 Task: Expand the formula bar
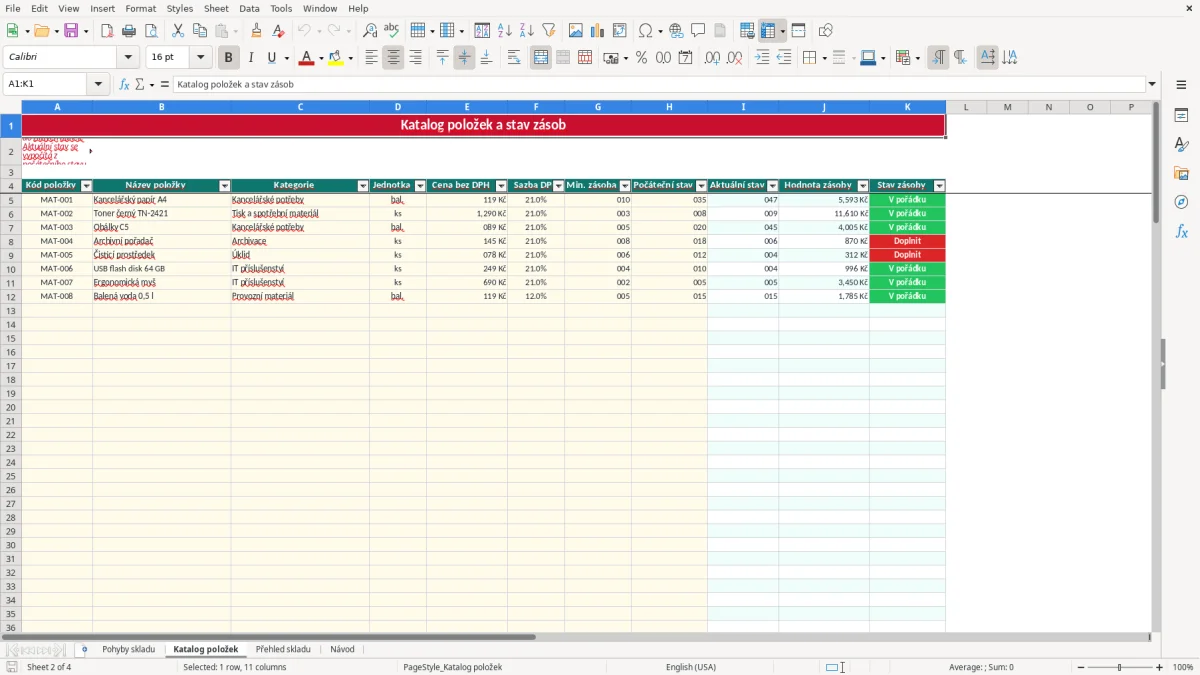(1152, 84)
